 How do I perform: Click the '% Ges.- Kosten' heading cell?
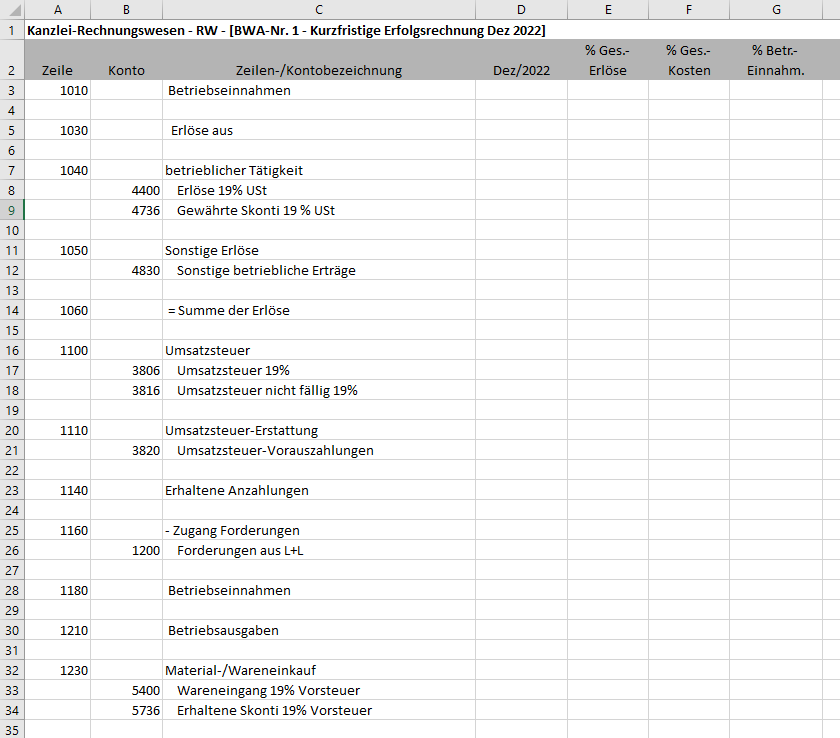[689, 61]
